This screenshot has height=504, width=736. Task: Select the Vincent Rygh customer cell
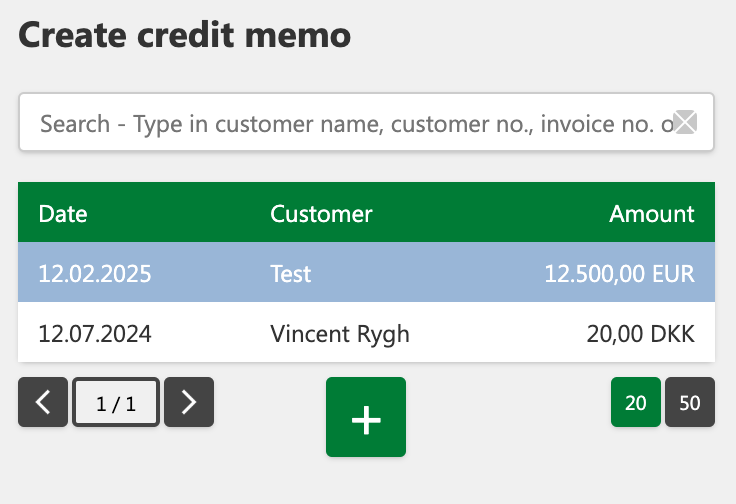pos(340,334)
